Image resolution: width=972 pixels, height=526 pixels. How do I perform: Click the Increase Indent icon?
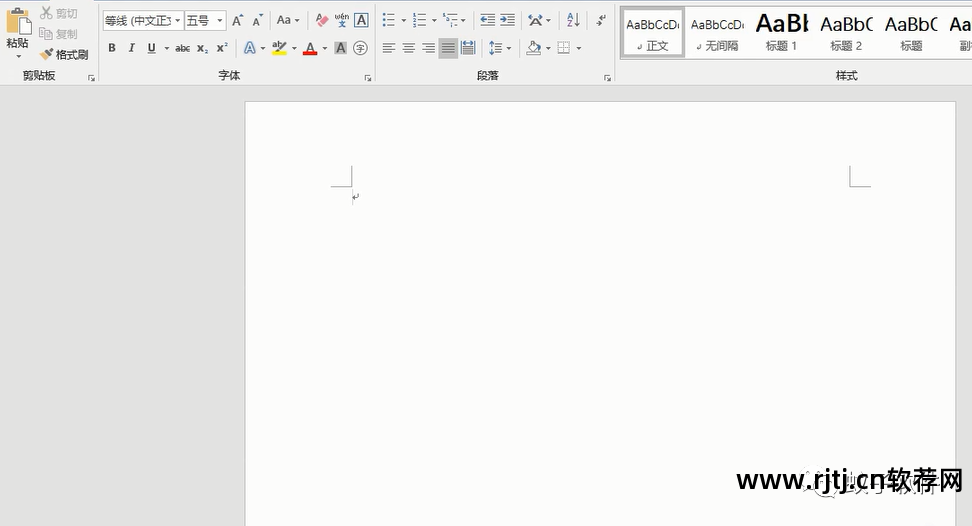coord(508,20)
